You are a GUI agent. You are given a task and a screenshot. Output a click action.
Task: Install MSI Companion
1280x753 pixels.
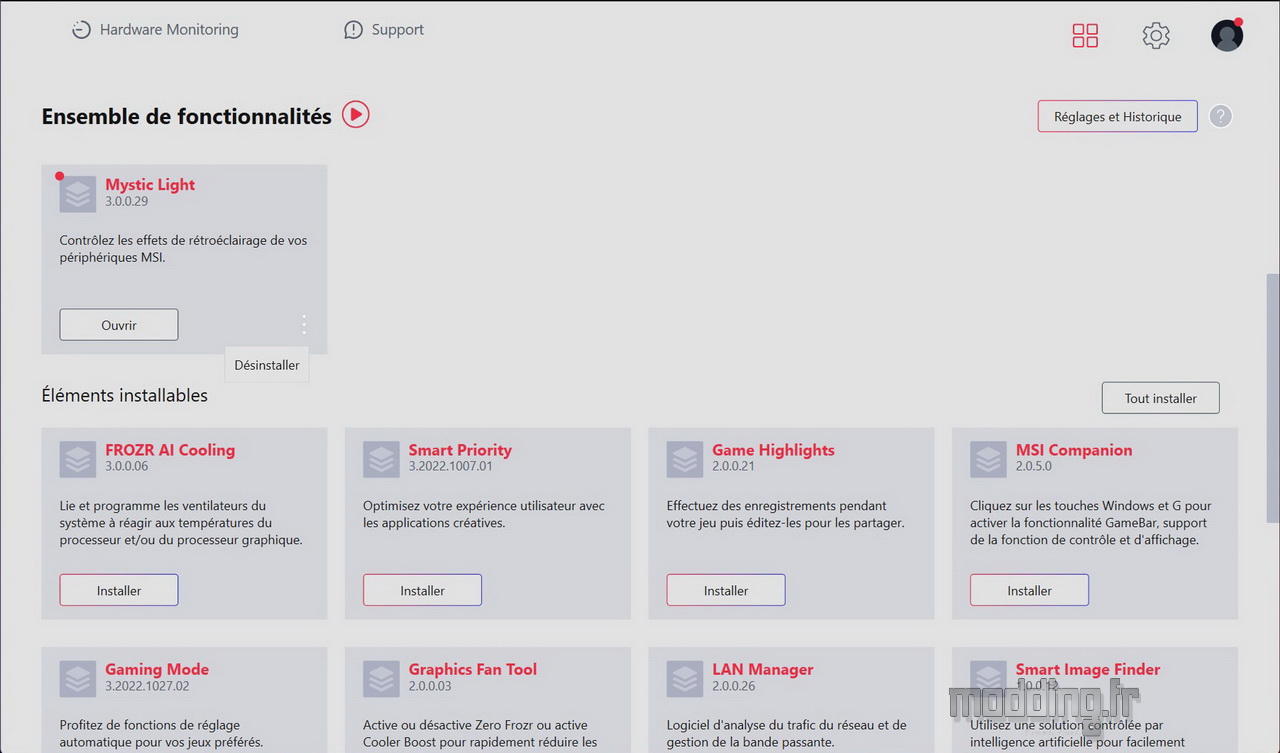point(1029,590)
